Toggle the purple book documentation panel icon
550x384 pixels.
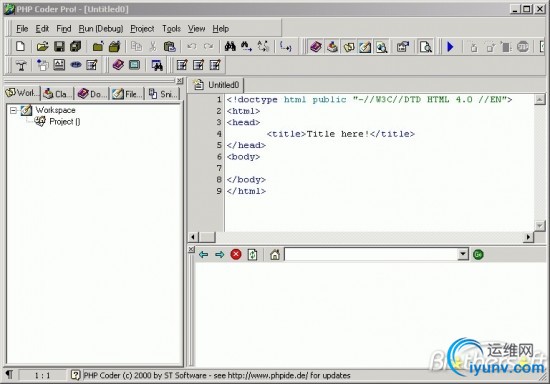(316, 47)
